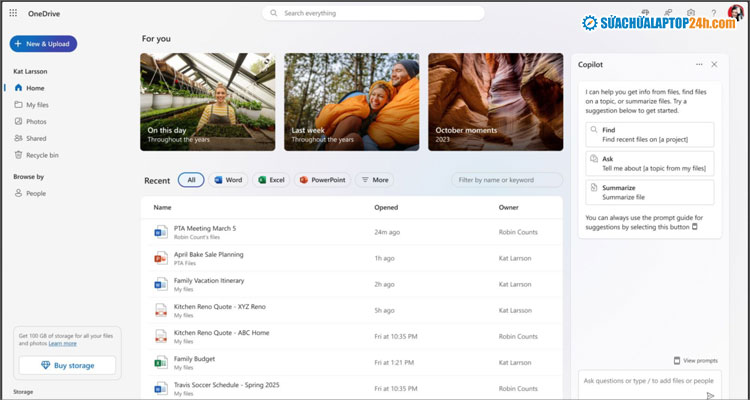Viewport: 750px width, 400px height.
Task: Click Word icon for Travis Soccer Schedule
Action: click(x=161, y=389)
